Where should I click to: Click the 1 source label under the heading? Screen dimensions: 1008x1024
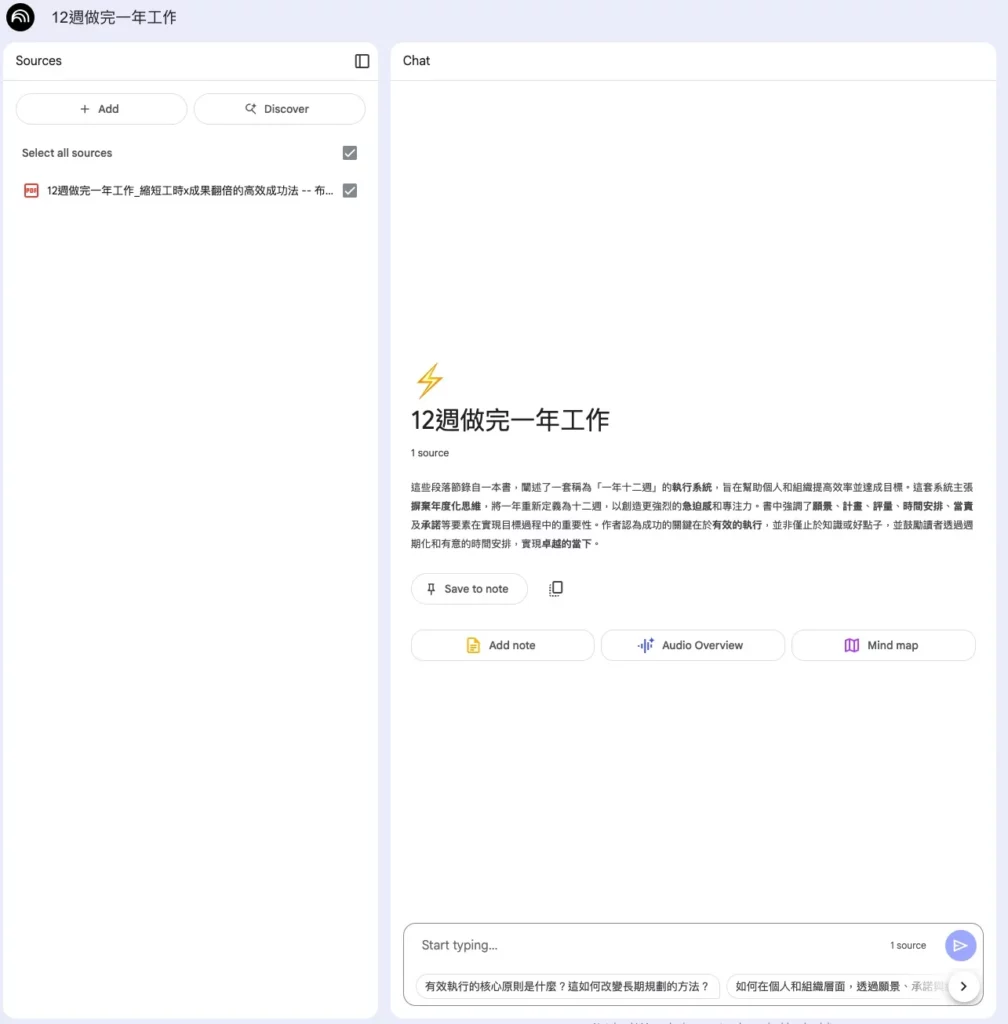coord(430,453)
